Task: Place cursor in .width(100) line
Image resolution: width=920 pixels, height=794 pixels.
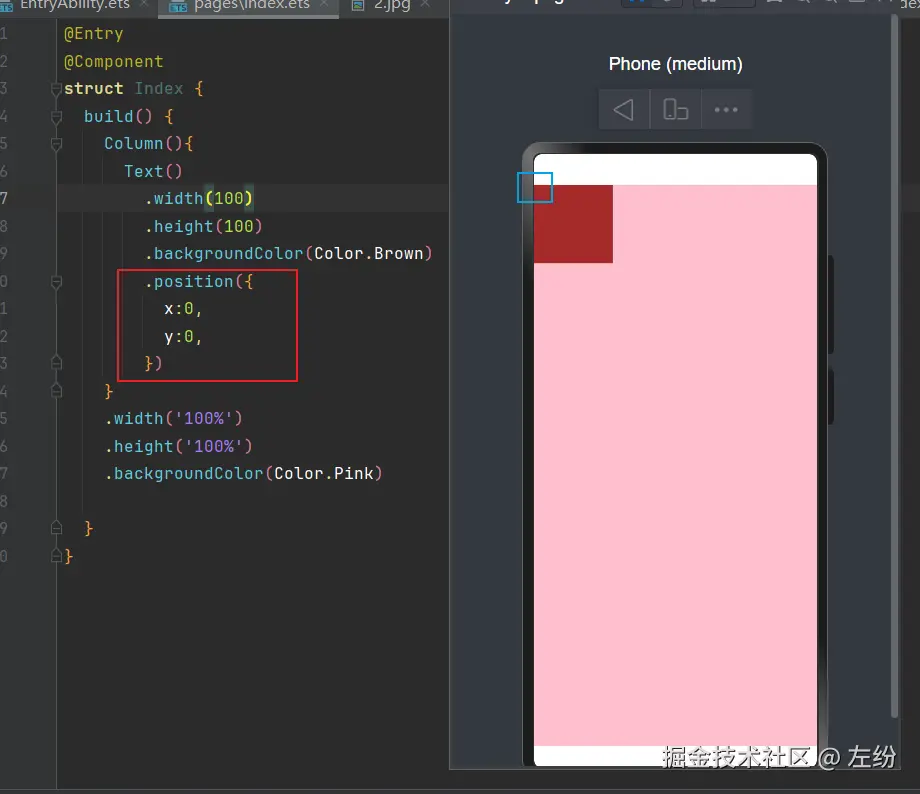Action: coord(199,198)
